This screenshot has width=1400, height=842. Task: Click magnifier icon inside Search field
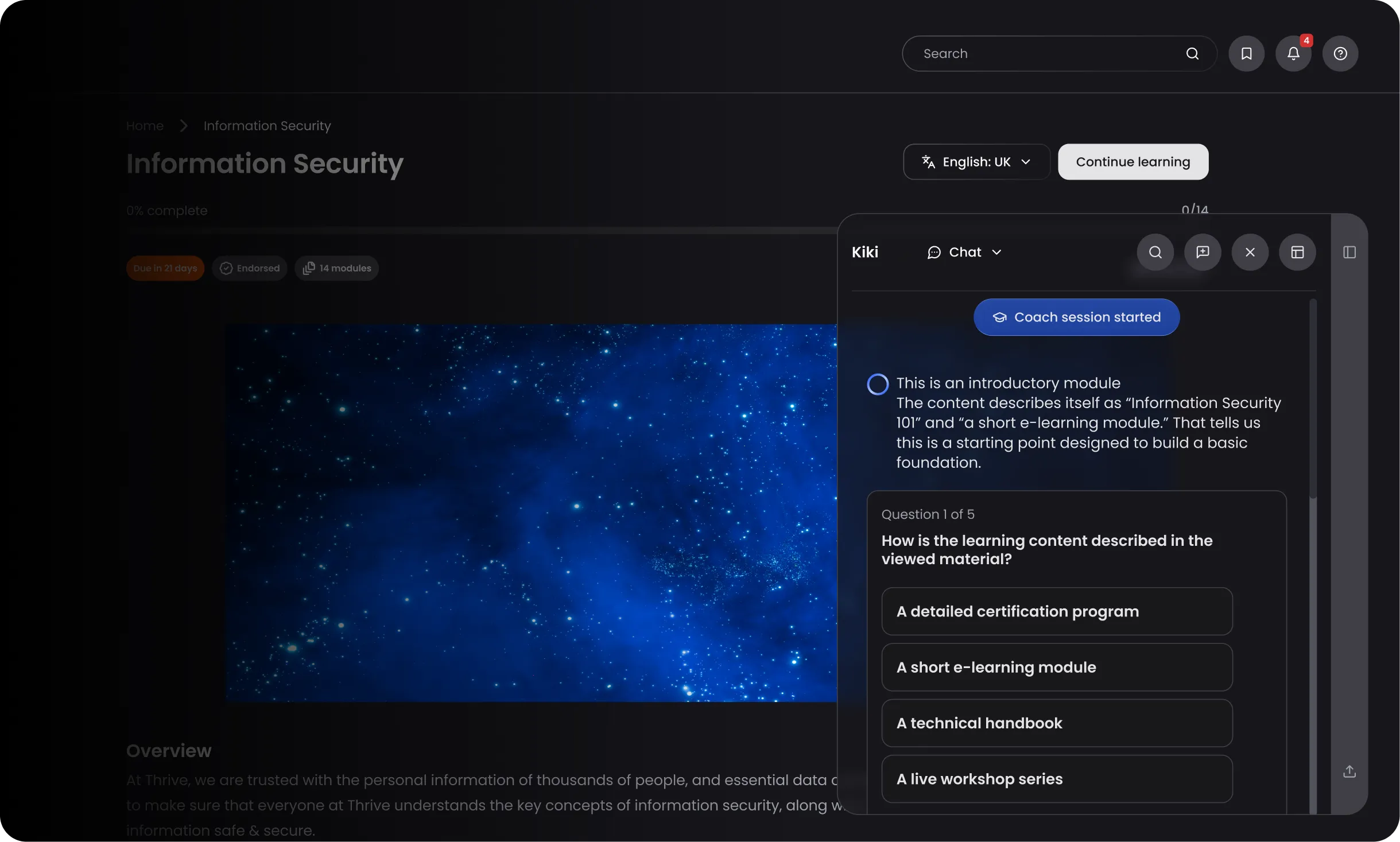pos(1192,53)
